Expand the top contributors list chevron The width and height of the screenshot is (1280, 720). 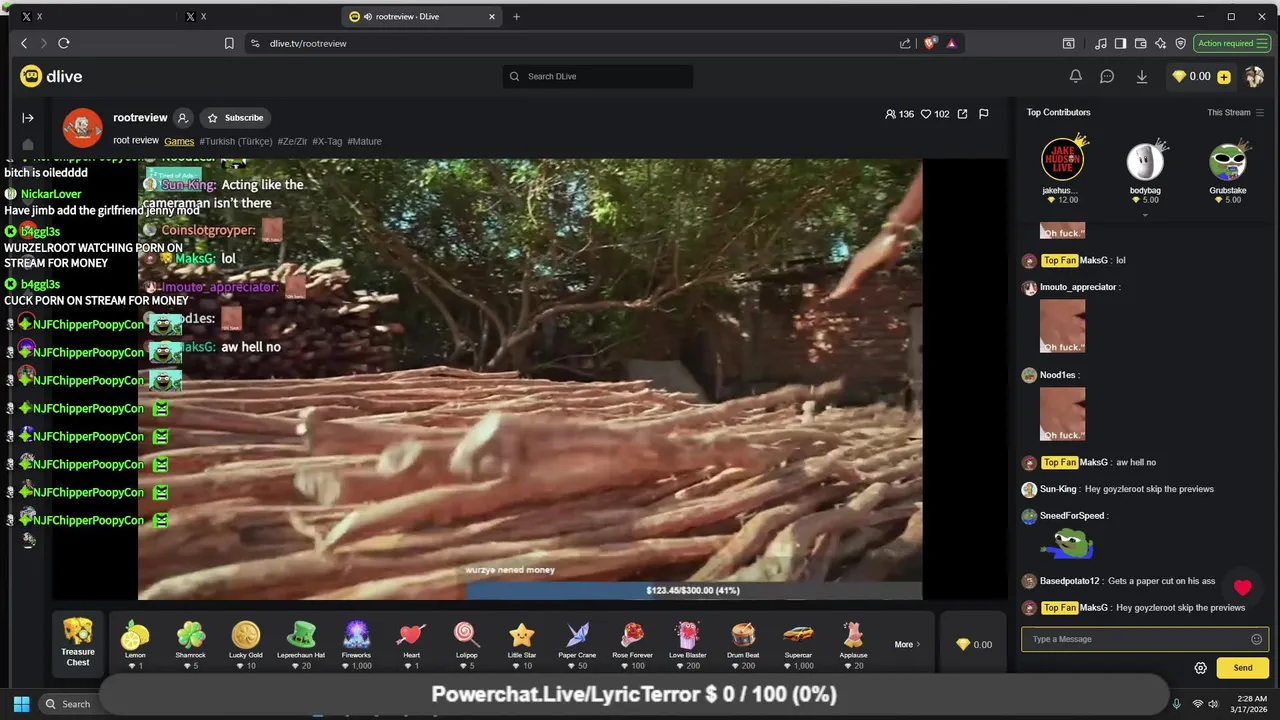[1145, 214]
